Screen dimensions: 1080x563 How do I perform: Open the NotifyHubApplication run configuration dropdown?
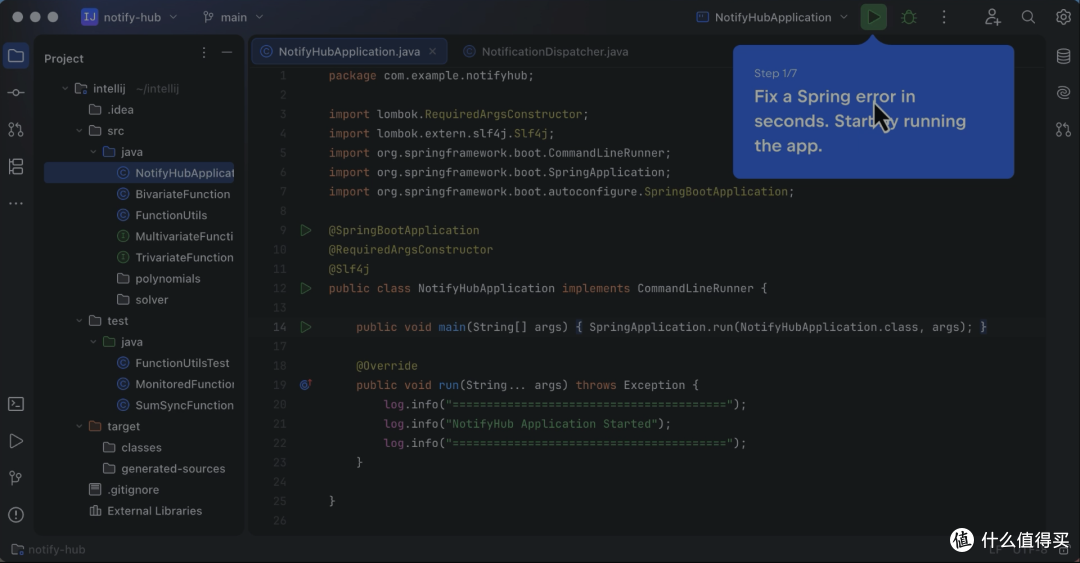tap(771, 17)
